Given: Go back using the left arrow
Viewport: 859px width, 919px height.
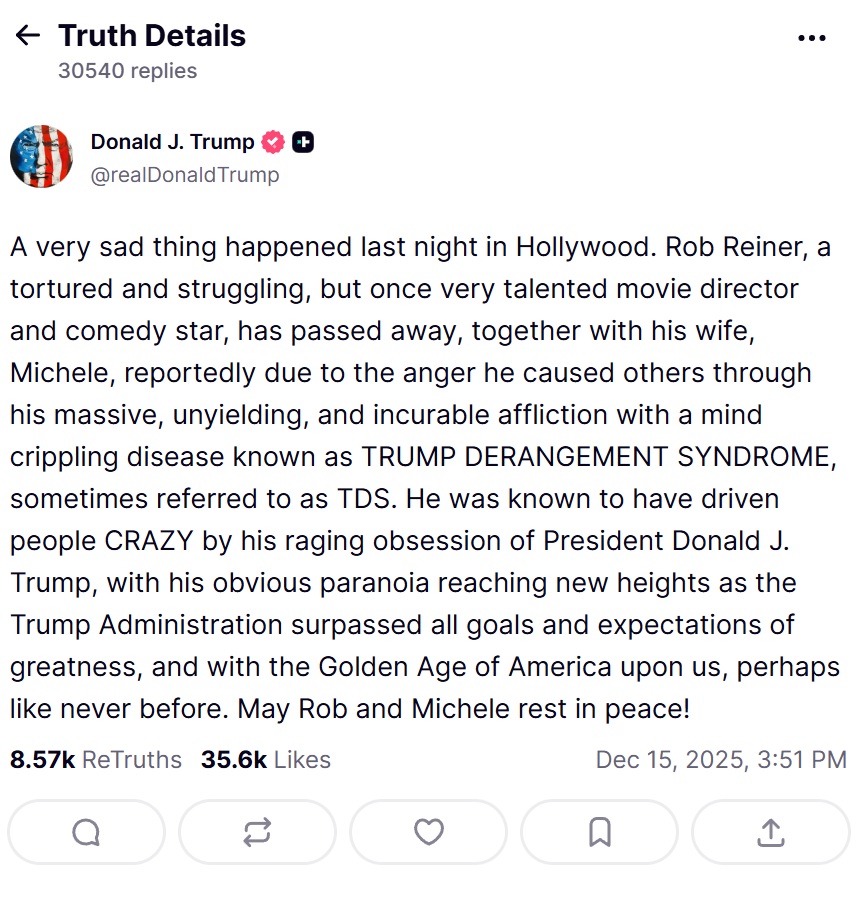Looking at the screenshot, I should (27, 35).
